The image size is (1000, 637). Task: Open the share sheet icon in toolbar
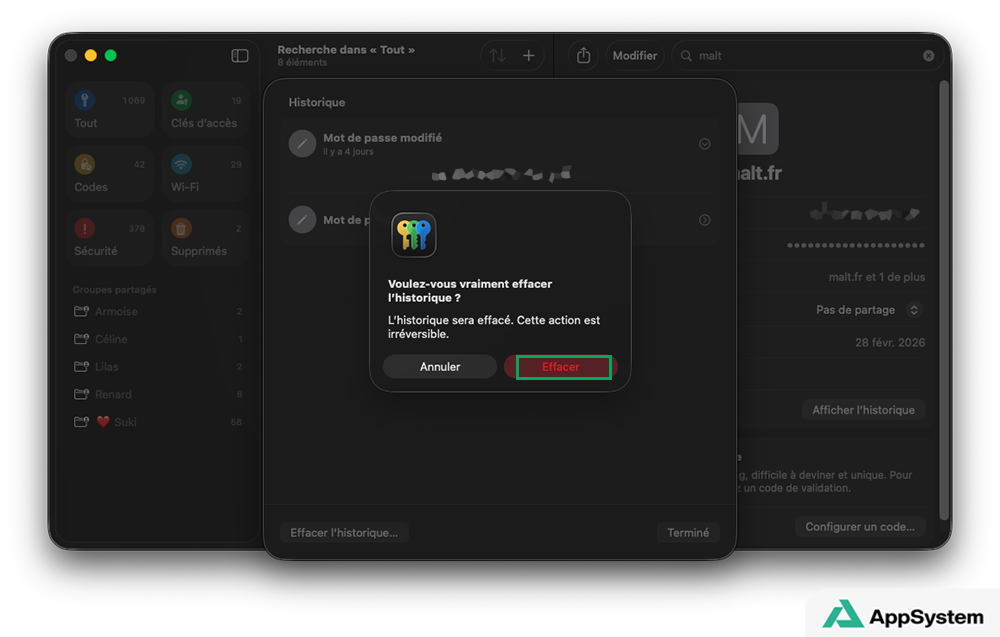tap(583, 55)
